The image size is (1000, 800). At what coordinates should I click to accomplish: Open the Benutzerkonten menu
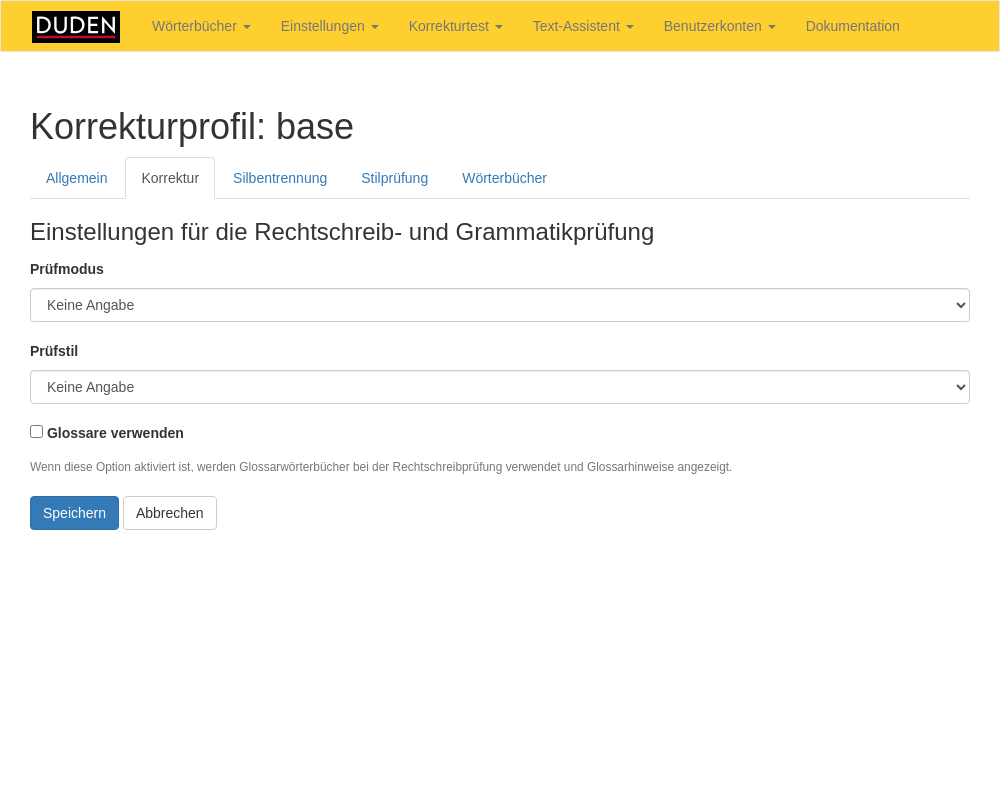point(719,26)
